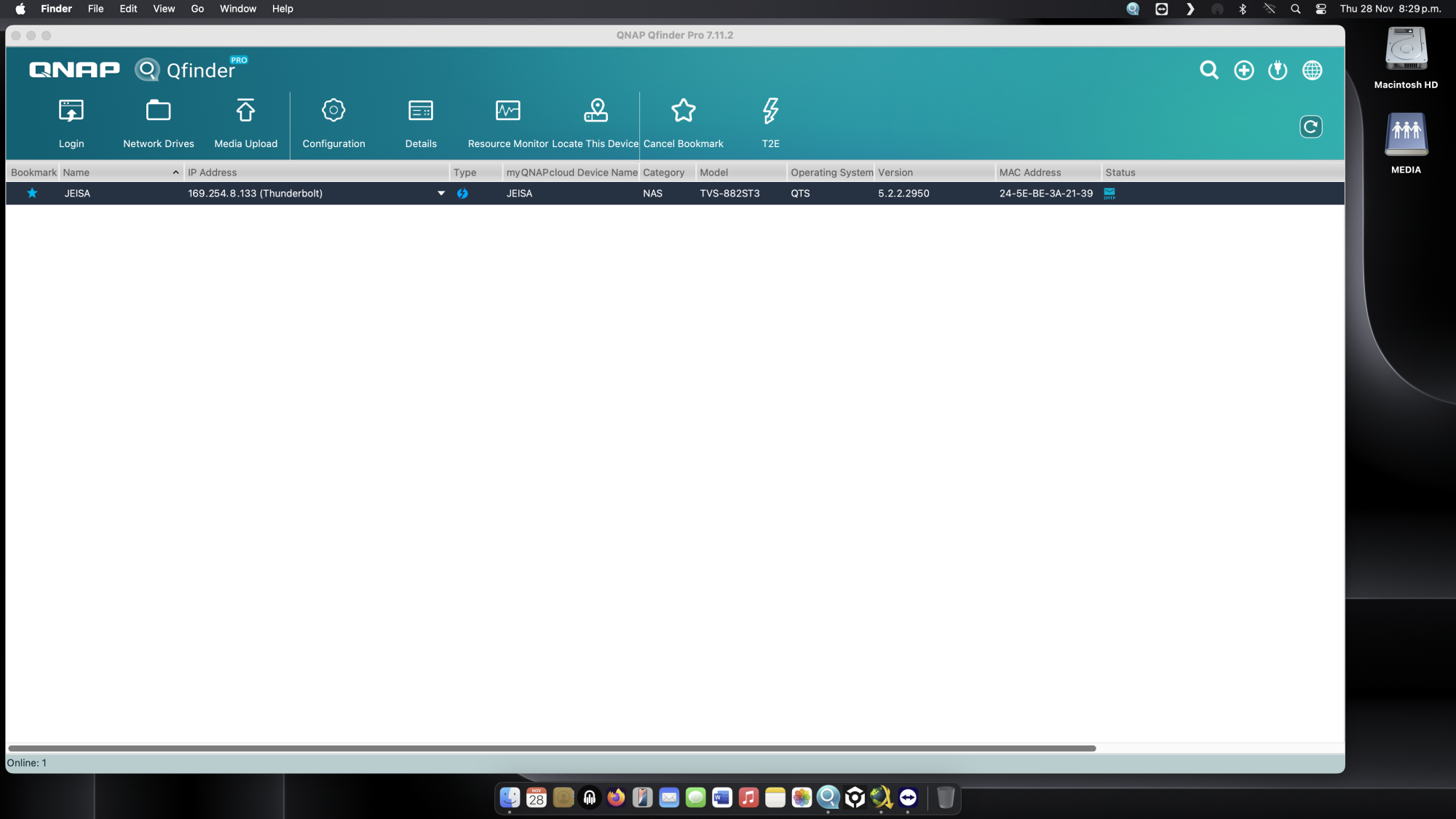Toggle bookmark star on JEISA row
Viewport: 1456px width, 819px height.
click(32, 194)
